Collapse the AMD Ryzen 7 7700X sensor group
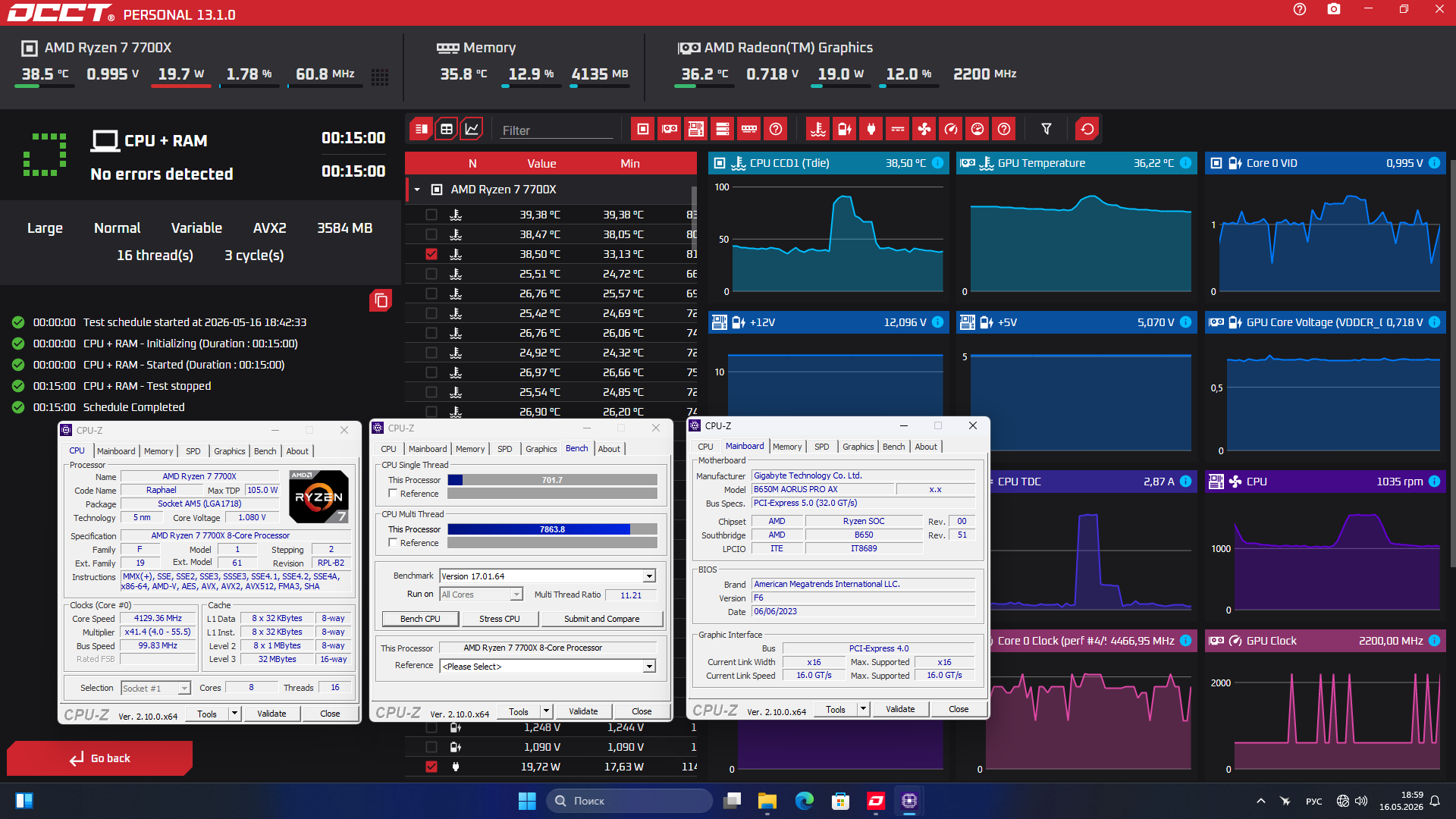The image size is (1456, 819). [x=417, y=190]
